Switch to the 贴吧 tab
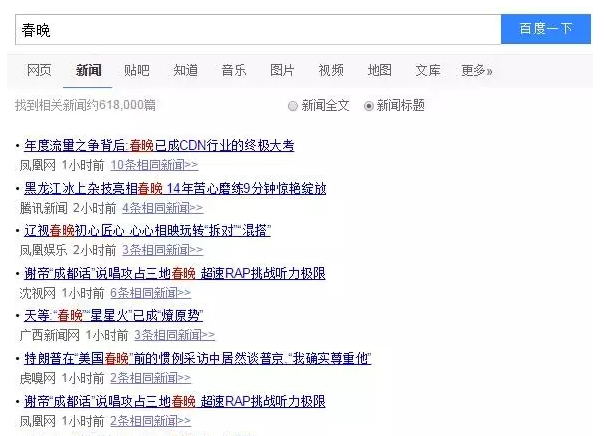 tap(137, 70)
